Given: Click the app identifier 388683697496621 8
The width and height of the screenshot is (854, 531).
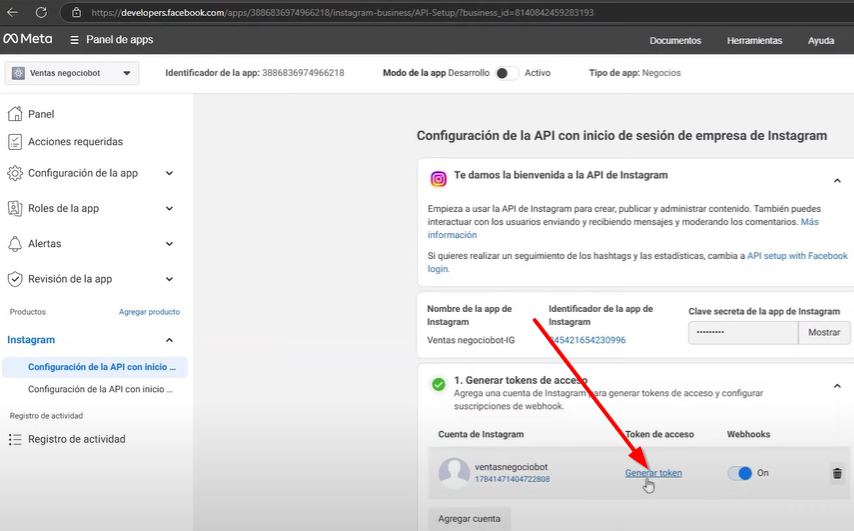Looking at the screenshot, I should [303, 73].
